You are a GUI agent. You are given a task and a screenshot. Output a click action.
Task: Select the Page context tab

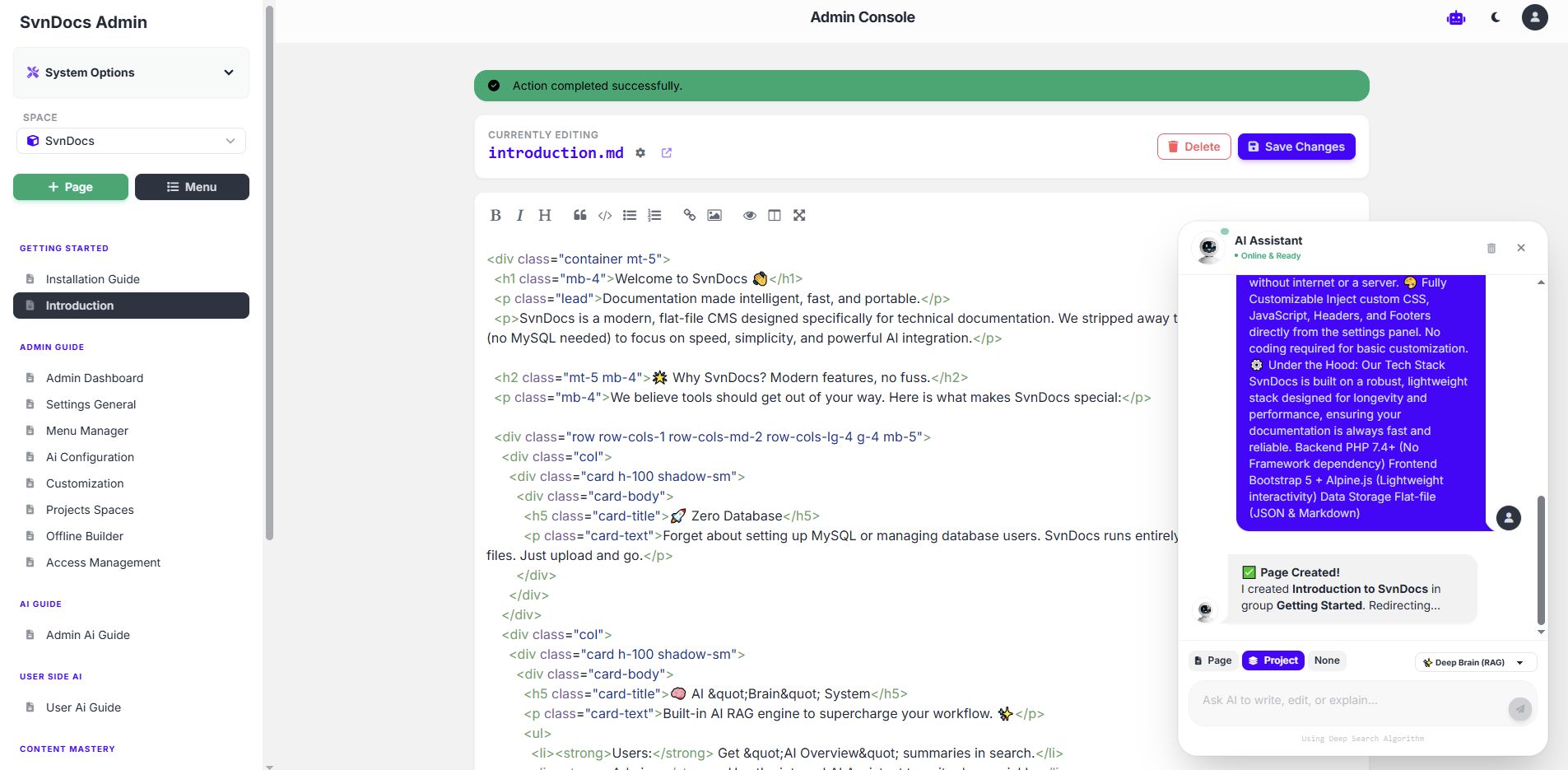[x=1213, y=660]
